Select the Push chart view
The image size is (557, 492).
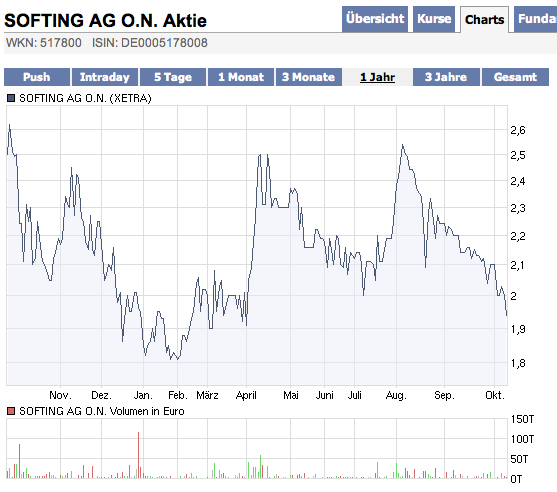click(x=37, y=77)
